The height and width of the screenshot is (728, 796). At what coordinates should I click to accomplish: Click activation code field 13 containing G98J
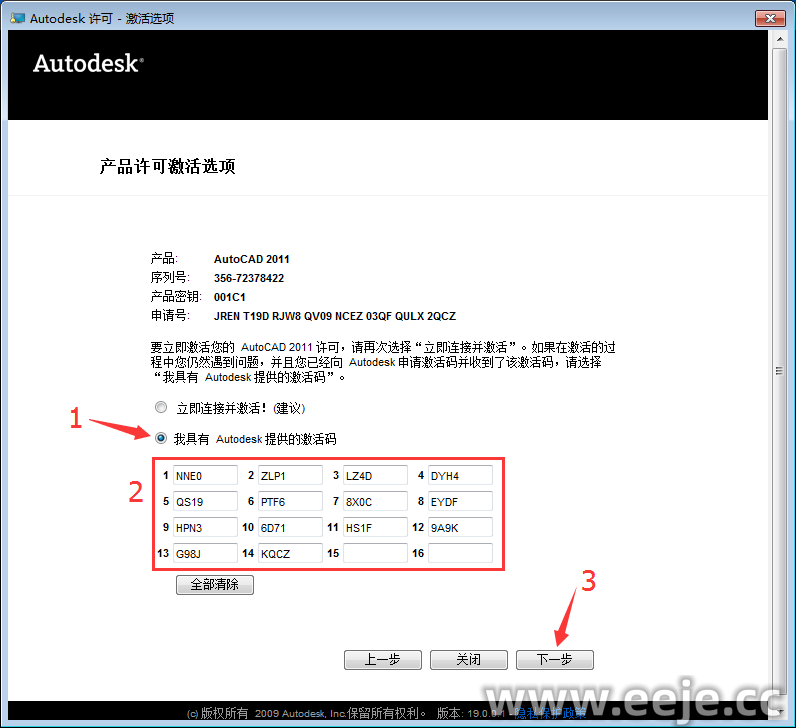205,553
